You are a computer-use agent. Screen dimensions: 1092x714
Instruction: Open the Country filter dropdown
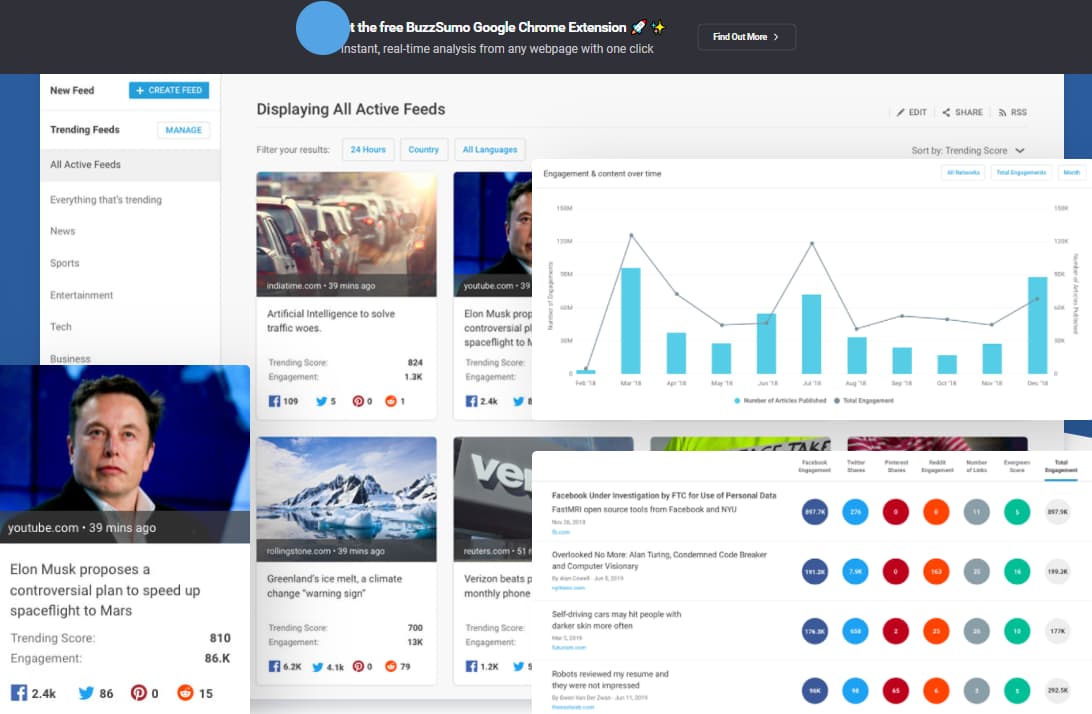(x=423, y=150)
